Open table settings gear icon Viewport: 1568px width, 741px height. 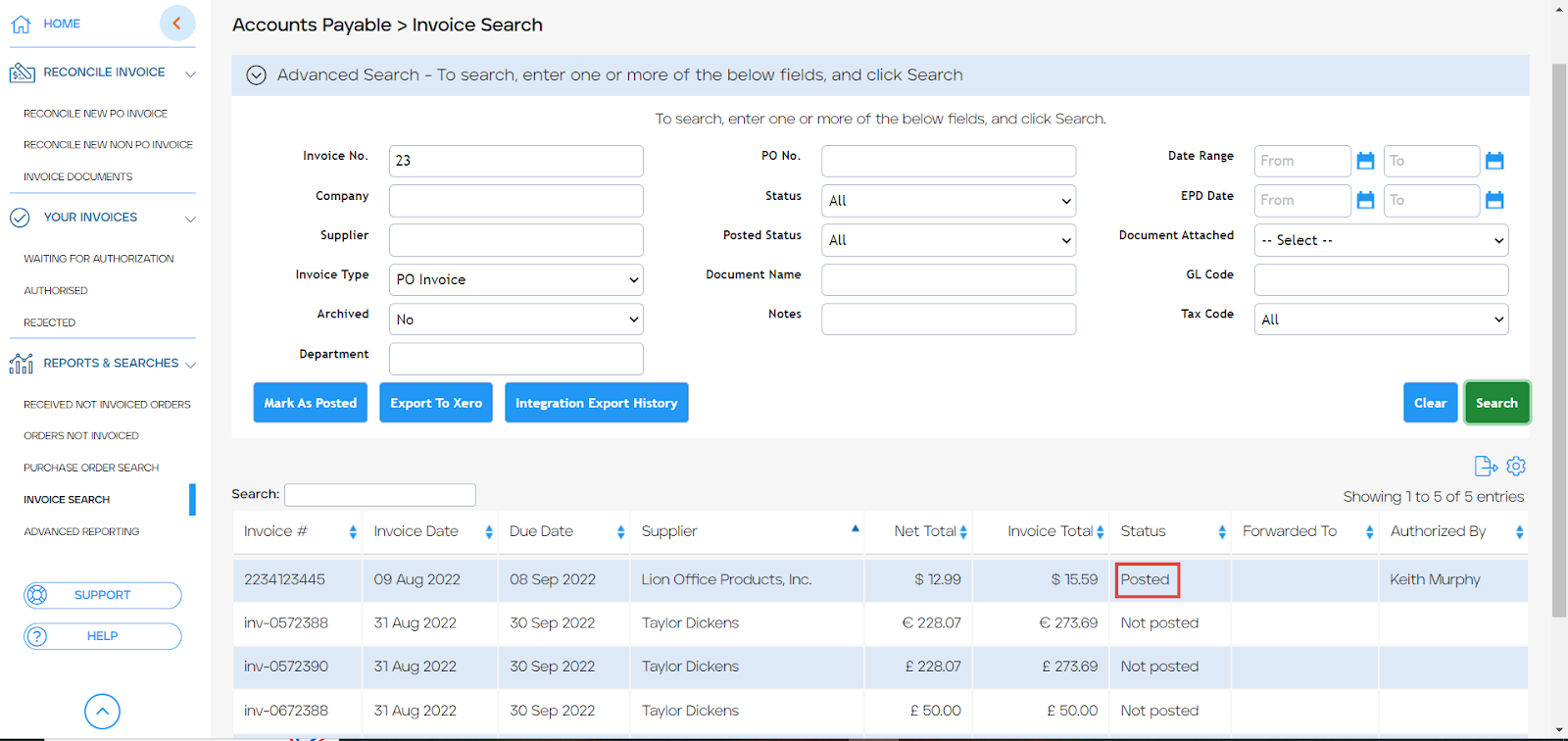point(1516,467)
